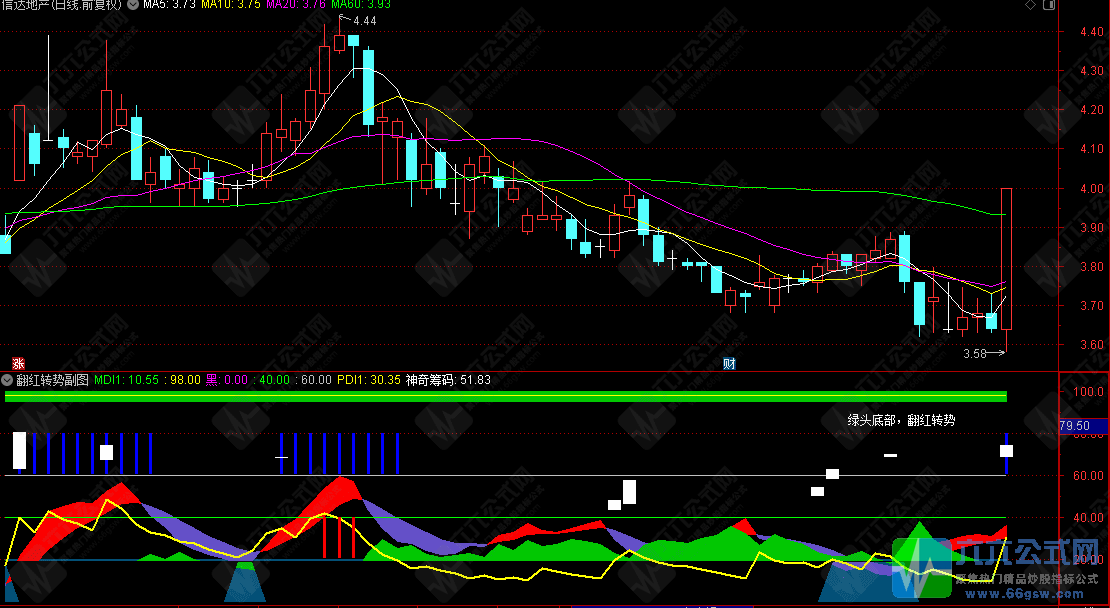Click the blue 财 marker icon
Viewport: 1110px width, 608px height.
click(x=729, y=363)
